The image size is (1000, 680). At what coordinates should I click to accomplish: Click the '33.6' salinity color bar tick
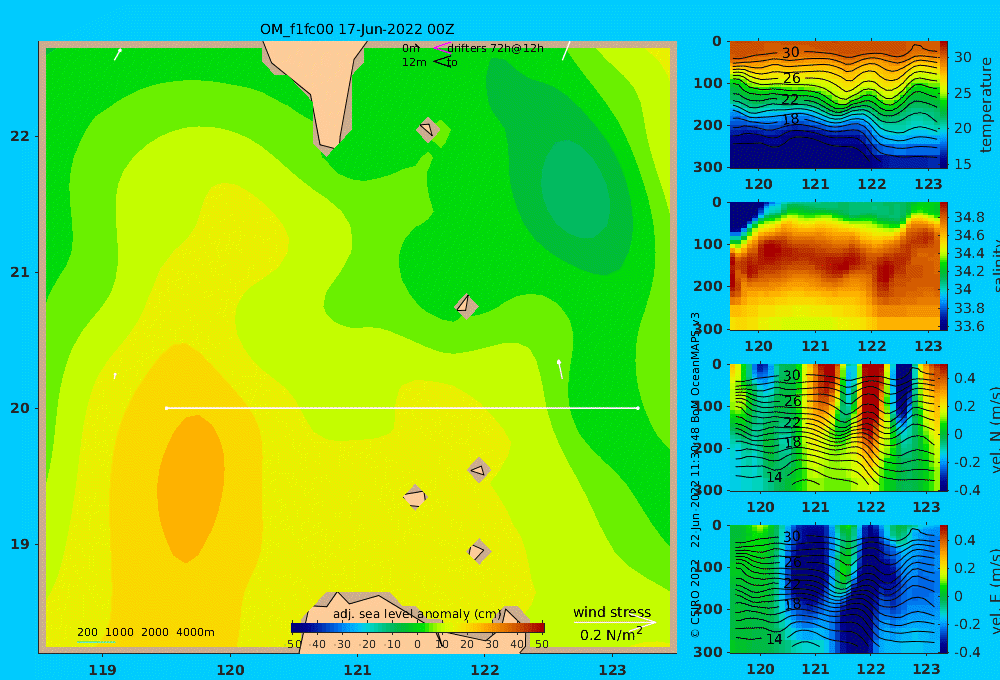coord(969,327)
